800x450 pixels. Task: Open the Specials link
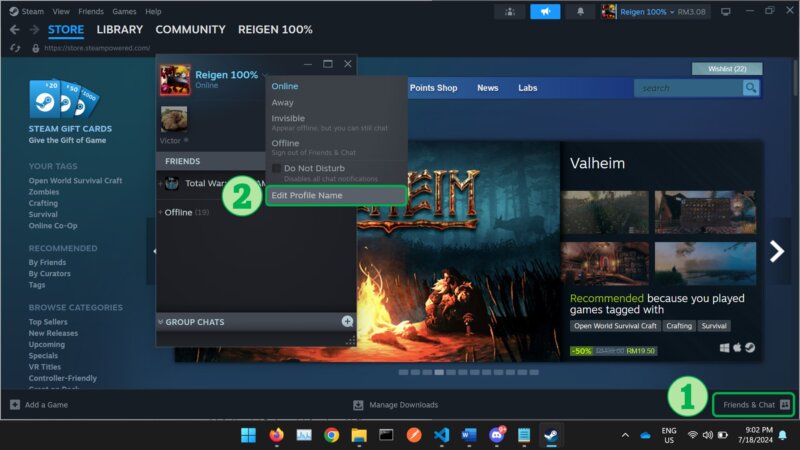point(43,356)
